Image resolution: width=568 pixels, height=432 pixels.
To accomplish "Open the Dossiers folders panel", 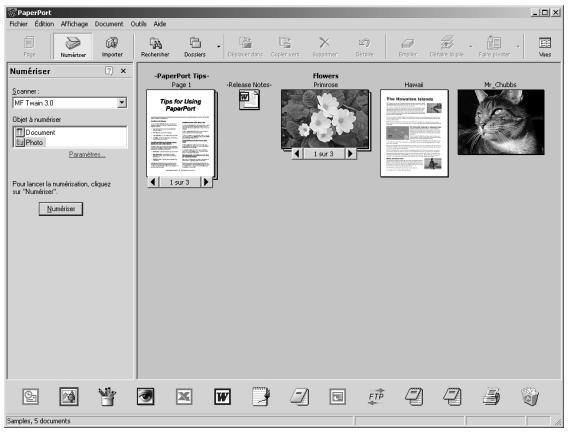I will pyautogui.click(x=195, y=47).
